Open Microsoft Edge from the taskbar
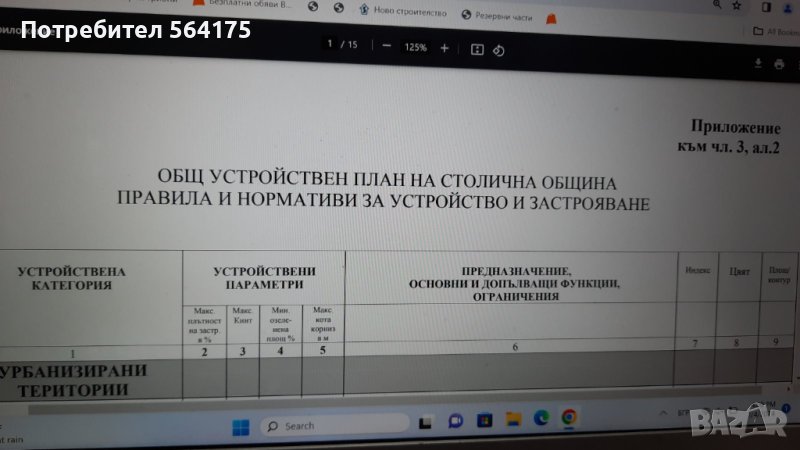The image size is (800, 450). coord(541,418)
